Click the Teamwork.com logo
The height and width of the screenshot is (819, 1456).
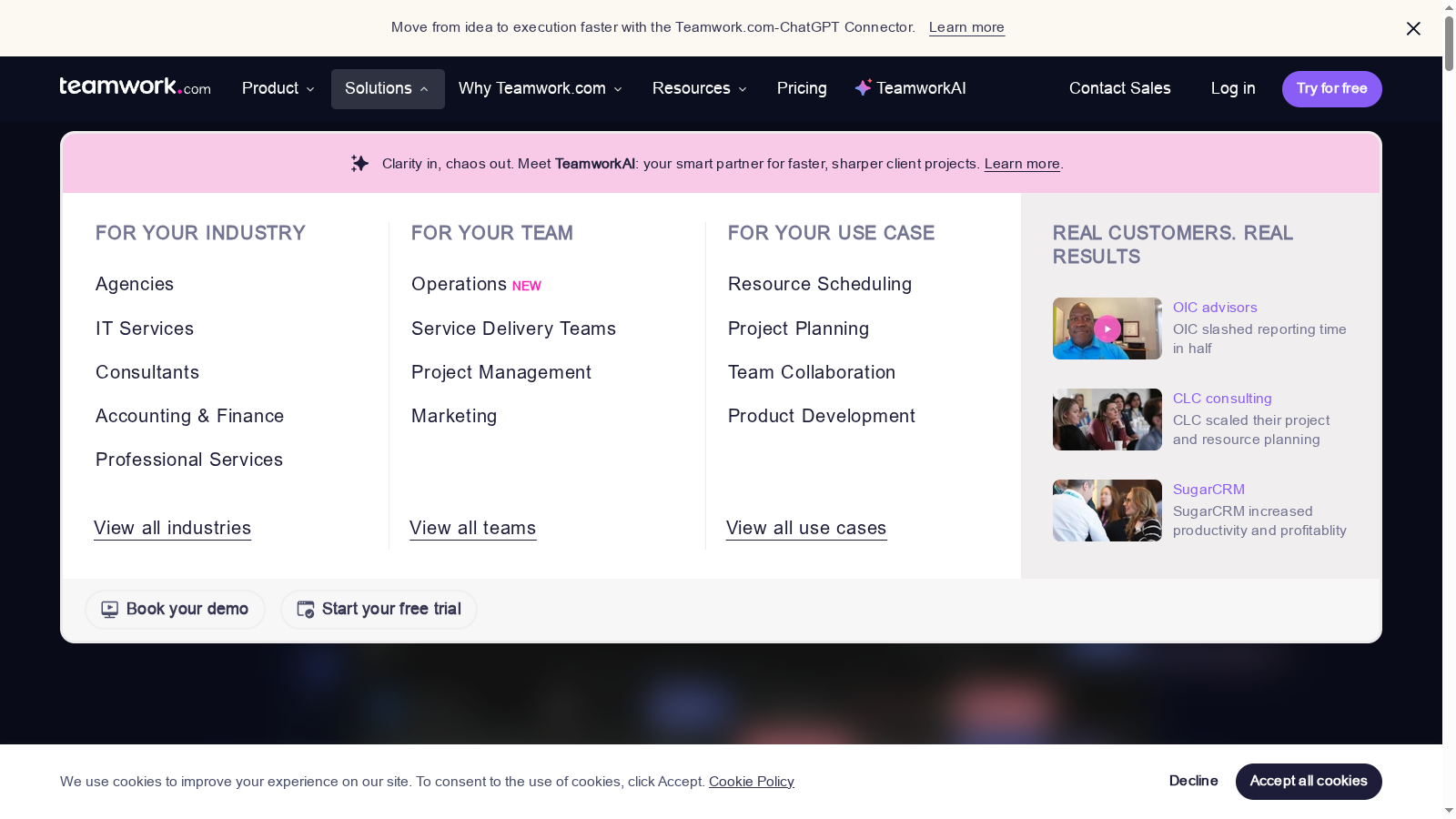[135, 87]
